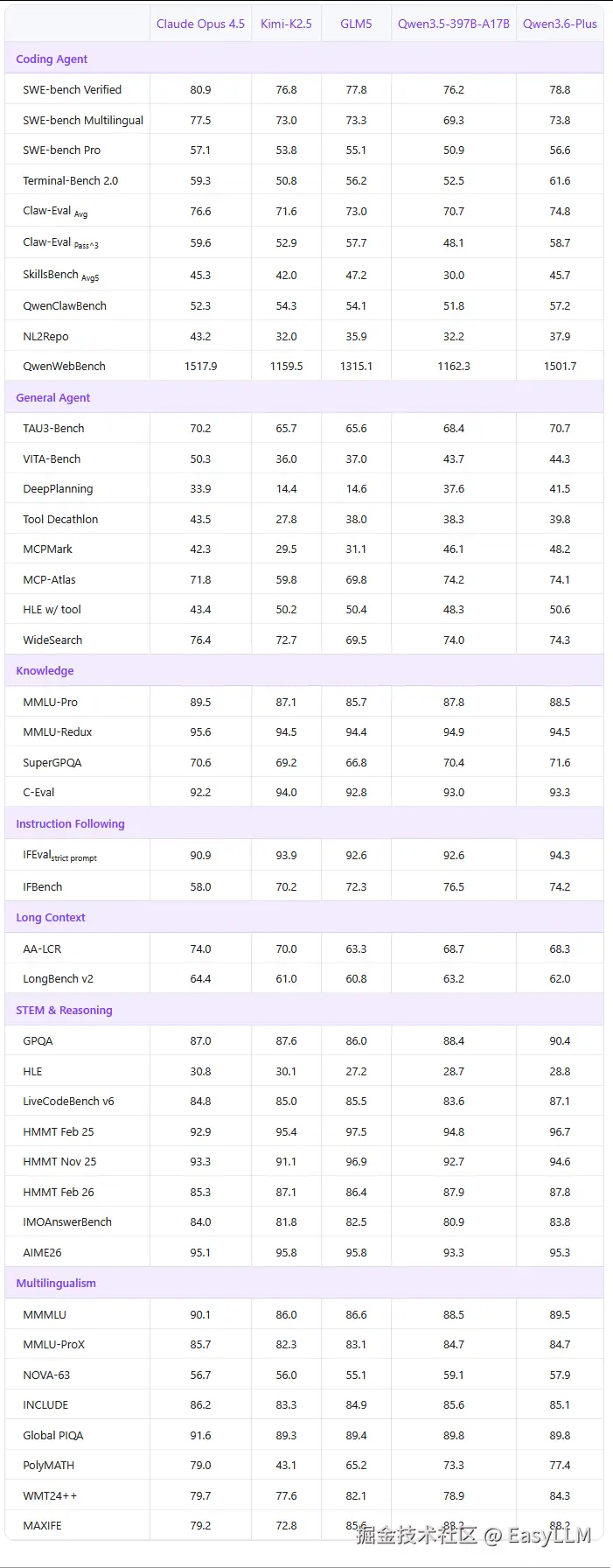Screen dimensions: 613x1568
Task: Select the PolyMATH row label
Action: 48,1465
